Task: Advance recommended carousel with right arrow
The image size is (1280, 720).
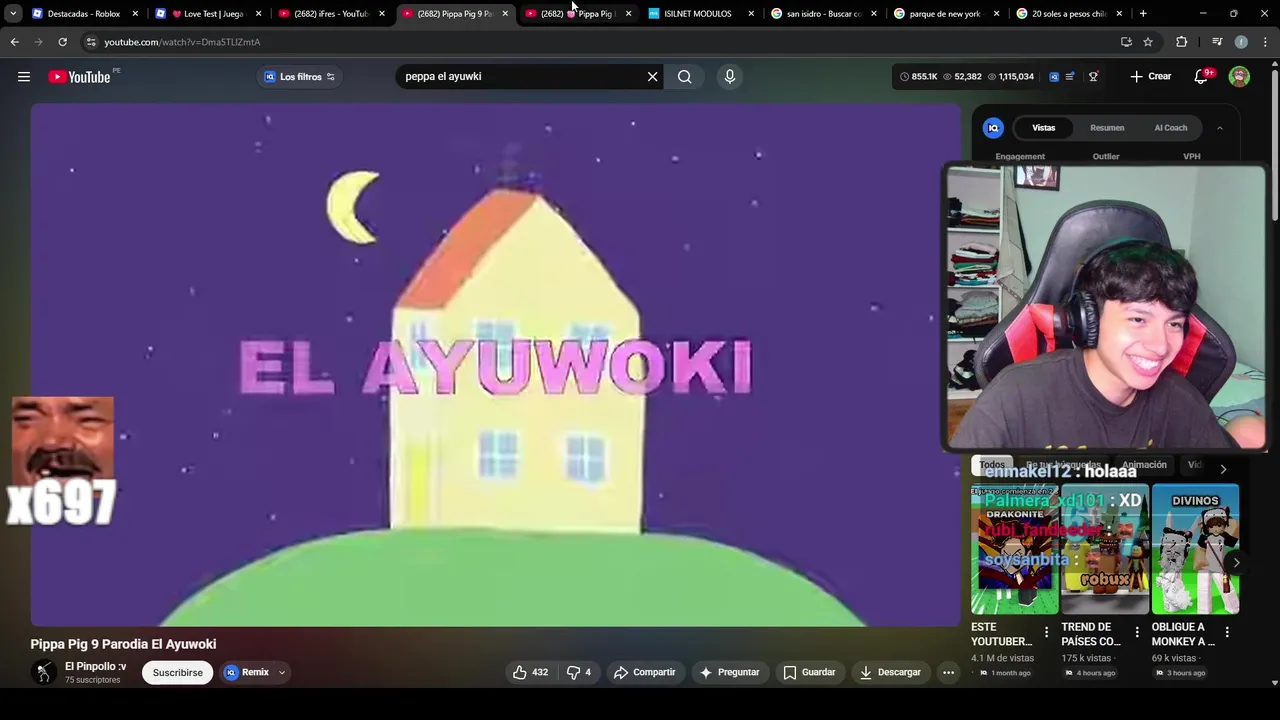Action: (x=1236, y=563)
